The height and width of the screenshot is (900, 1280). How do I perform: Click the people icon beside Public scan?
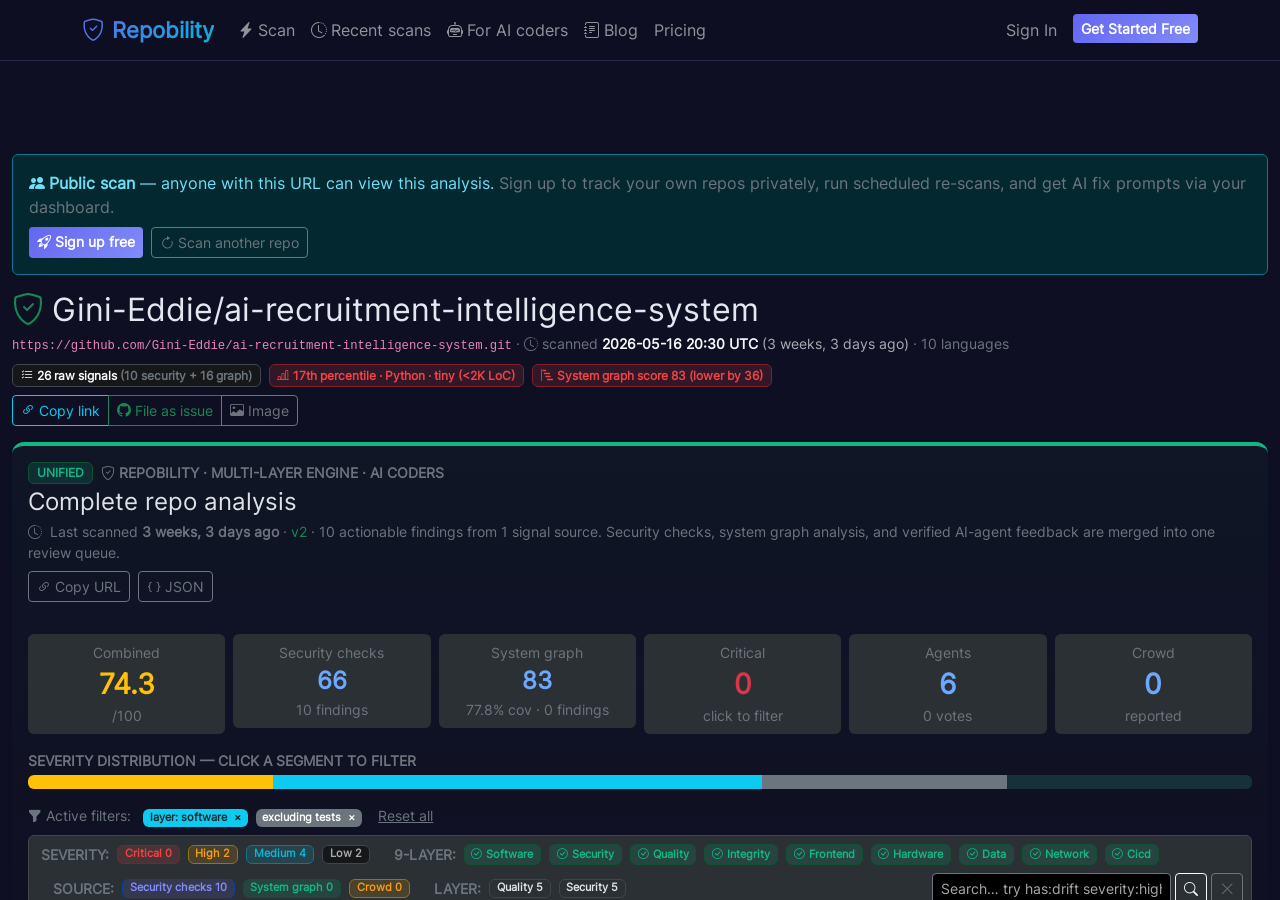[37, 183]
